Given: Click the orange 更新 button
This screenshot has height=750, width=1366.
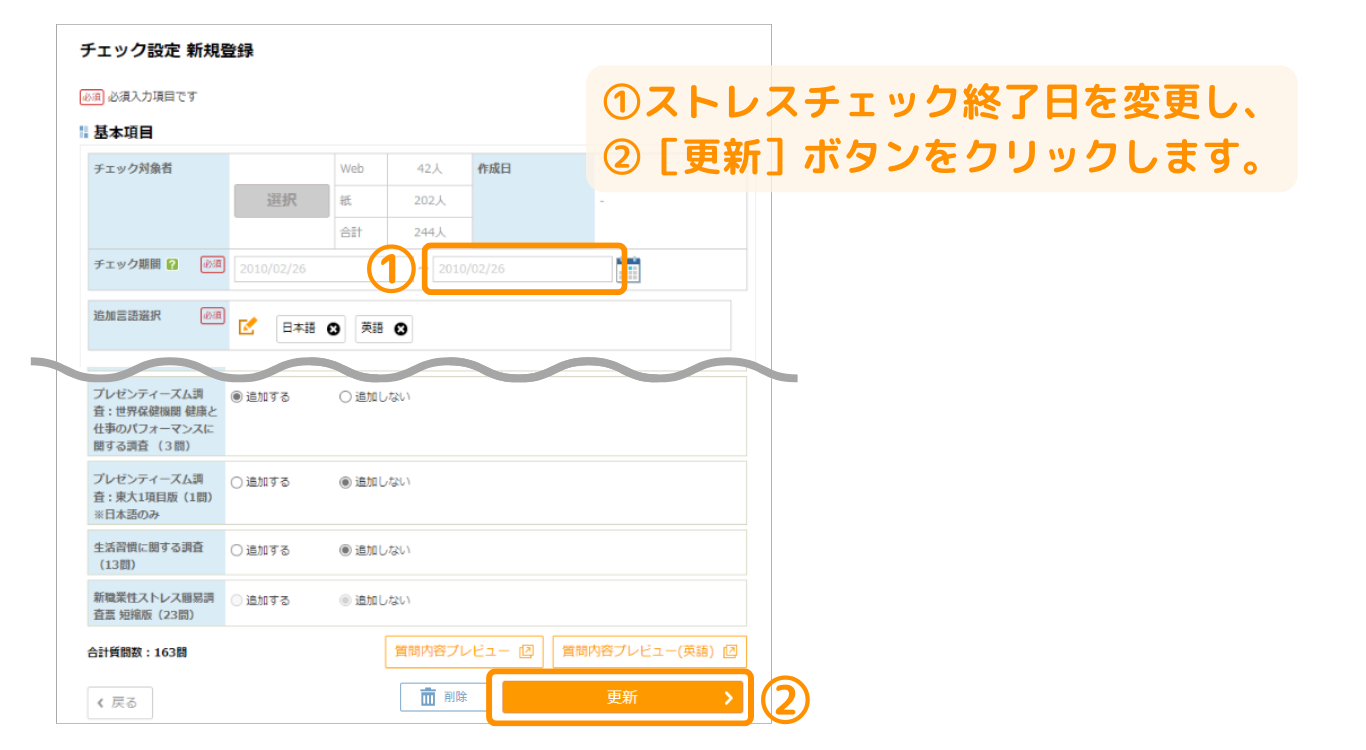Looking at the screenshot, I should tap(621, 698).
